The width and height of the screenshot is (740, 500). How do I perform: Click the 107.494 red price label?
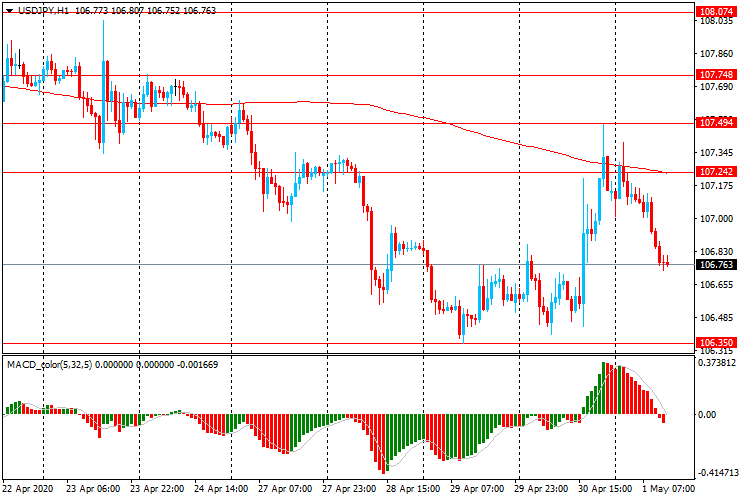pyautogui.click(x=716, y=123)
